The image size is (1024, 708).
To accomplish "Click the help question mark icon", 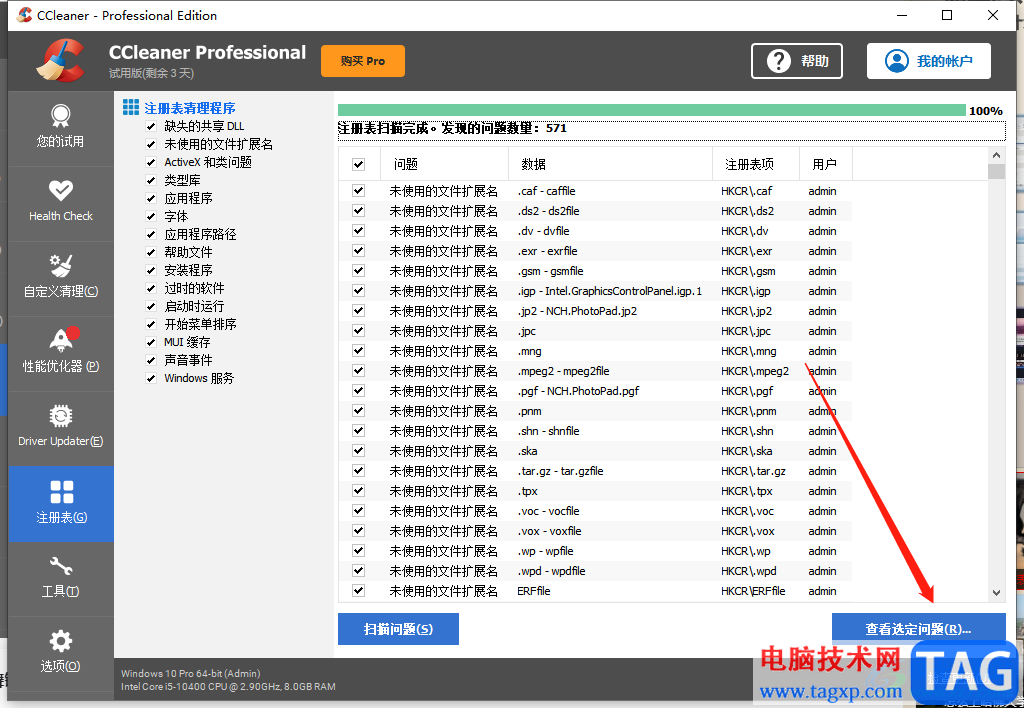I will click(778, 61).
